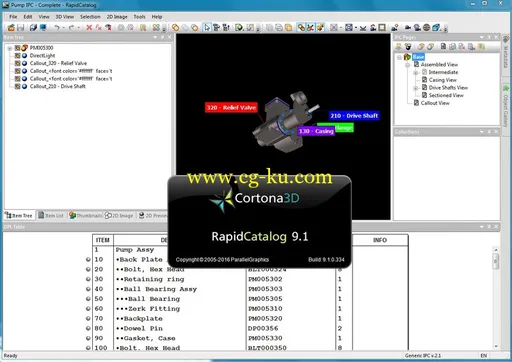Toggle the bullet marker for item 50 row
The width and height of the screenshot is (512, 362).
point(88,299)
